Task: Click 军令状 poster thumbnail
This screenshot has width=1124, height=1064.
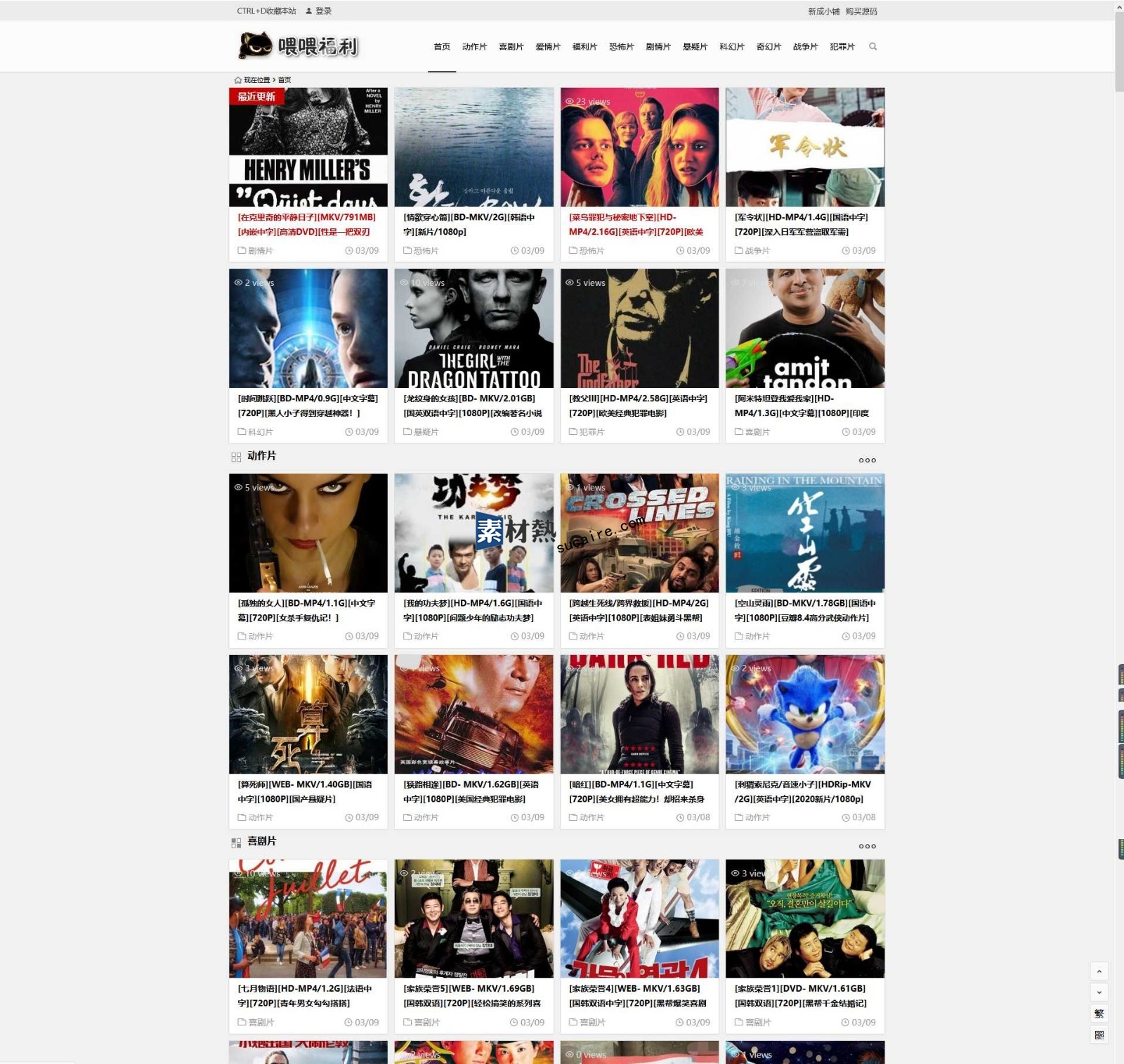Action: (805, 147)
